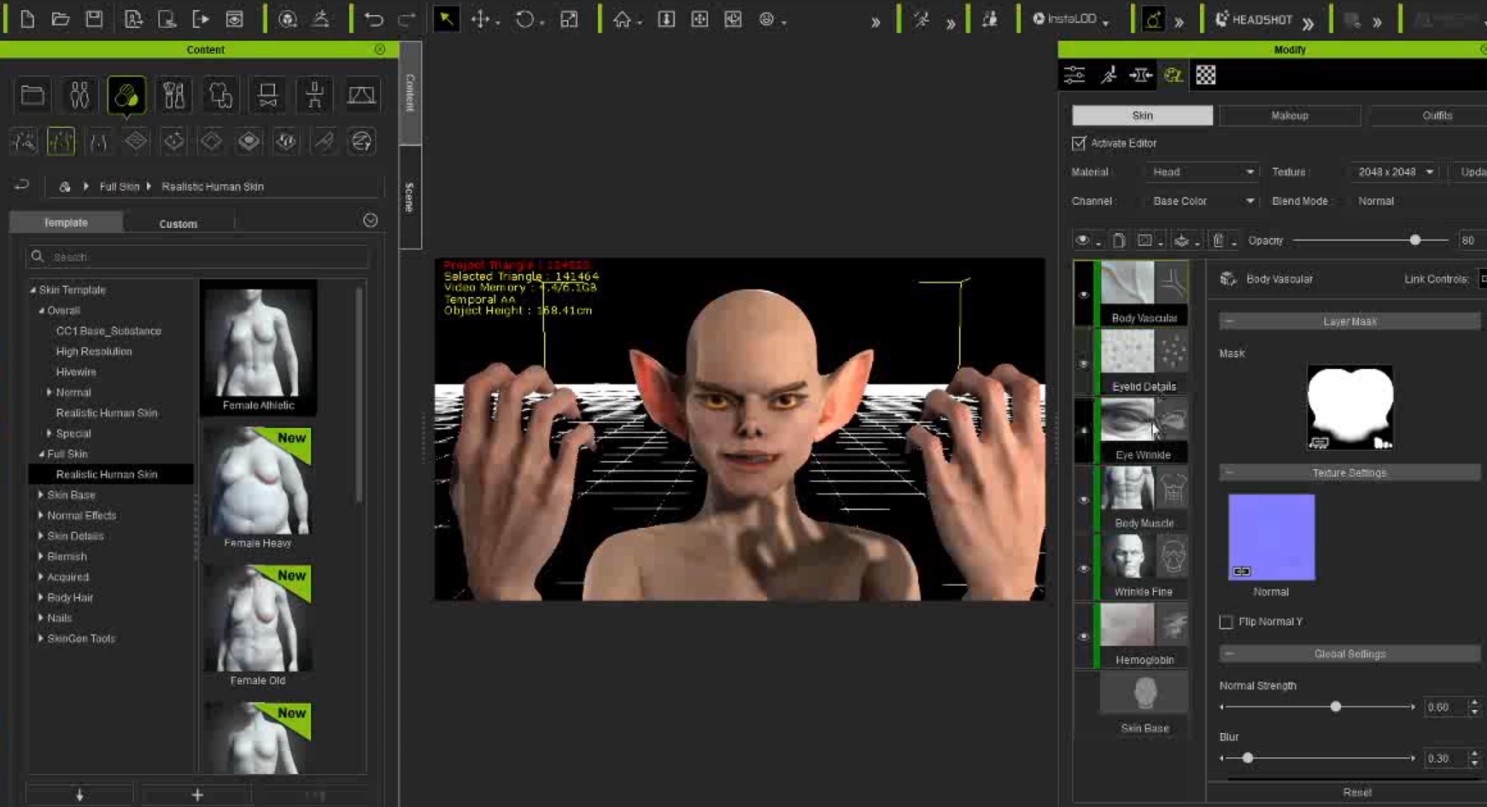Image resolution: width=1487 pixels, height=807 pixels.
Task: Click the down arrow apply button
Action: tap(80, 795)
